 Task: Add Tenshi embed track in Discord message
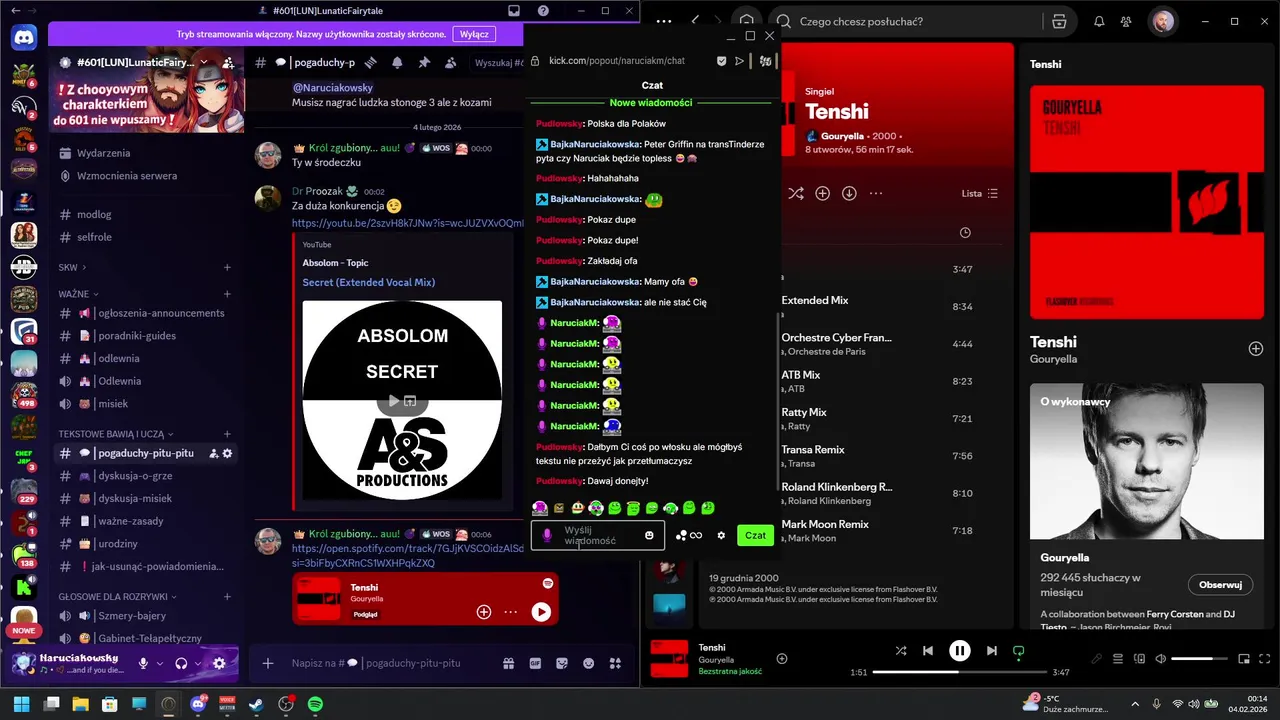click(x=484, y=611)
